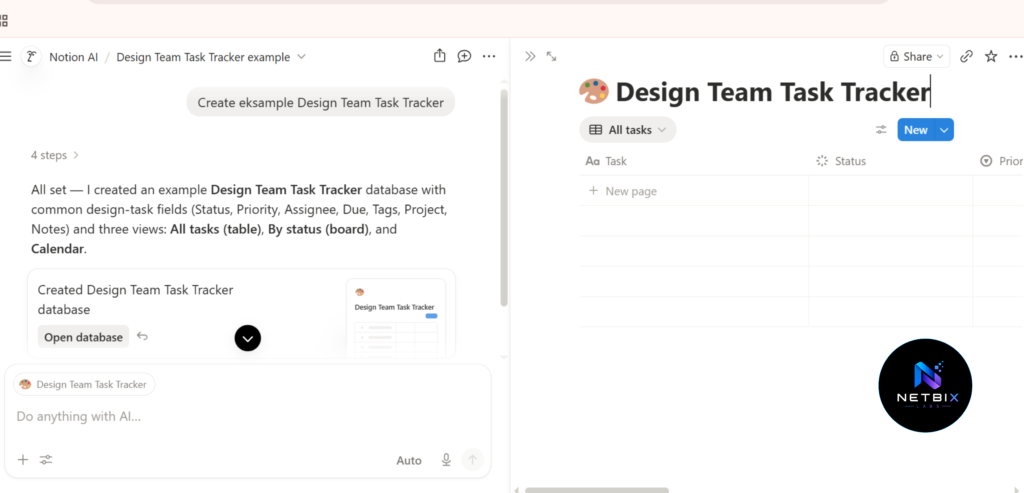Click the Design Team Task Tracker context chip
Screen dimensions: 1024x493
point(84,385)
